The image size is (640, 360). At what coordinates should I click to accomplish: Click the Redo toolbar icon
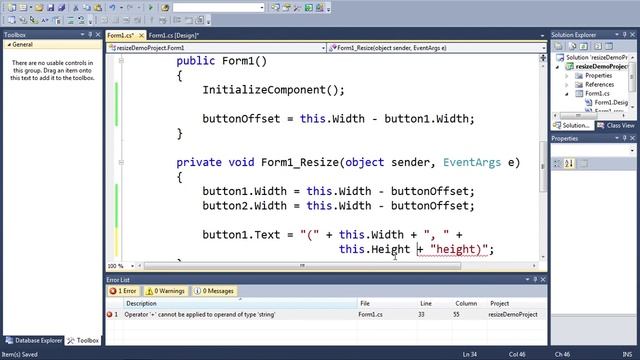[130, 7]
